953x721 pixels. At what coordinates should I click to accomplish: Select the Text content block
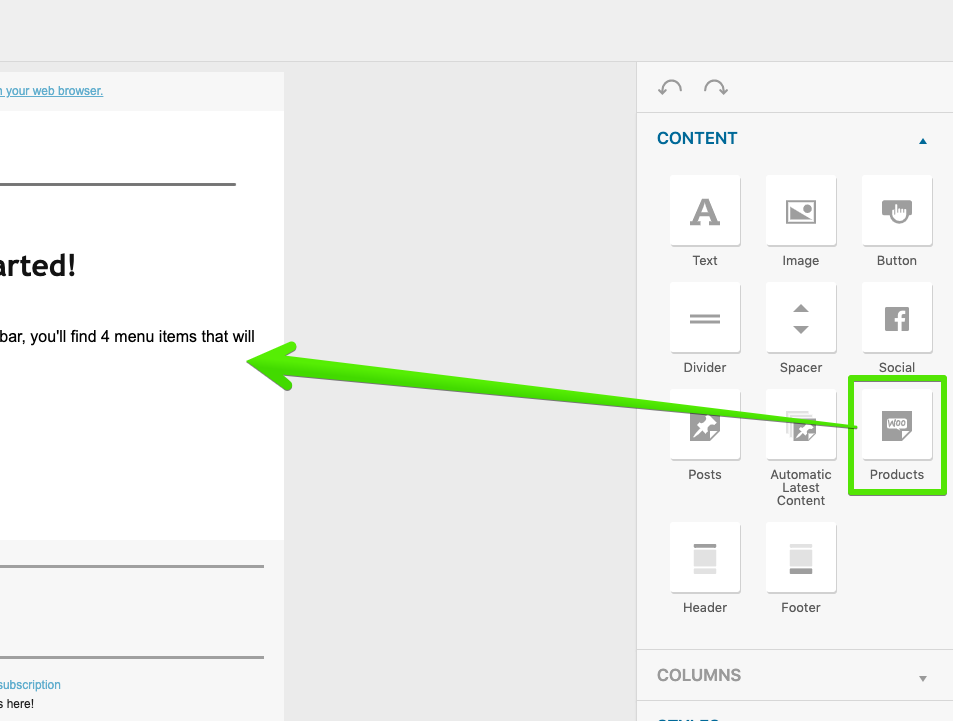coord(705,211)
